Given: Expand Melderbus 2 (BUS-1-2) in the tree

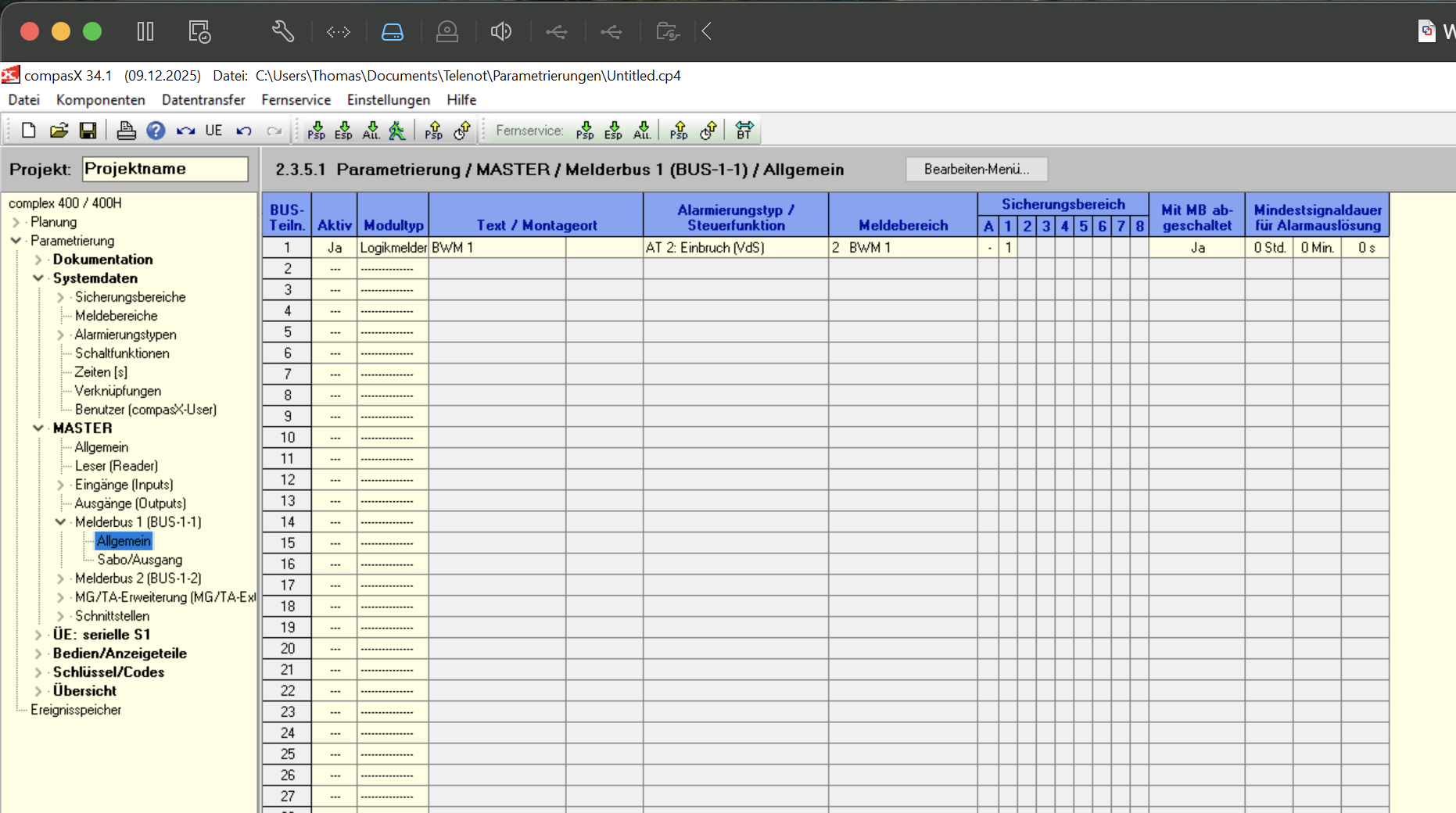Looking at the screenshot, I should tap(60, 578).
